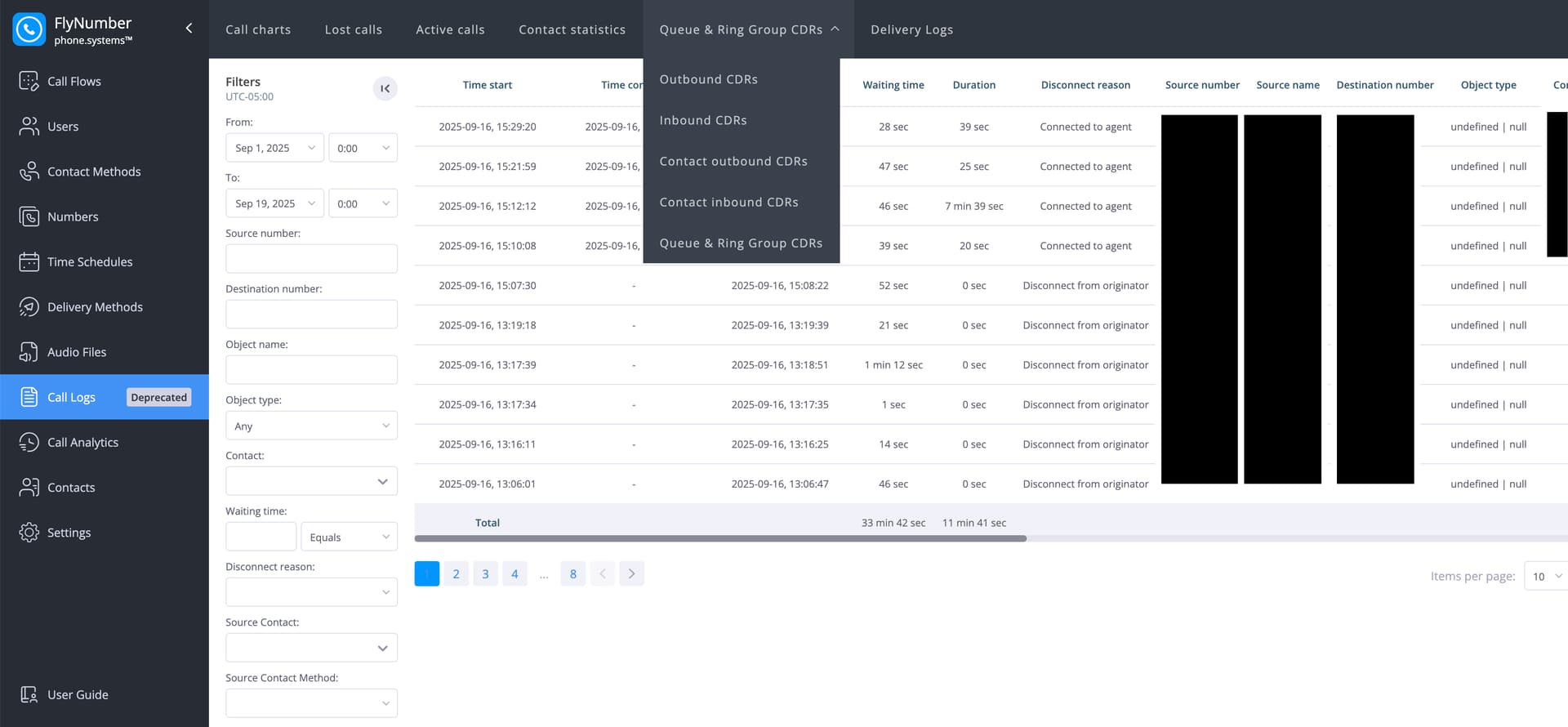
Task: Collapse the left sidebar with arrow
Action: tap(189, 29)
